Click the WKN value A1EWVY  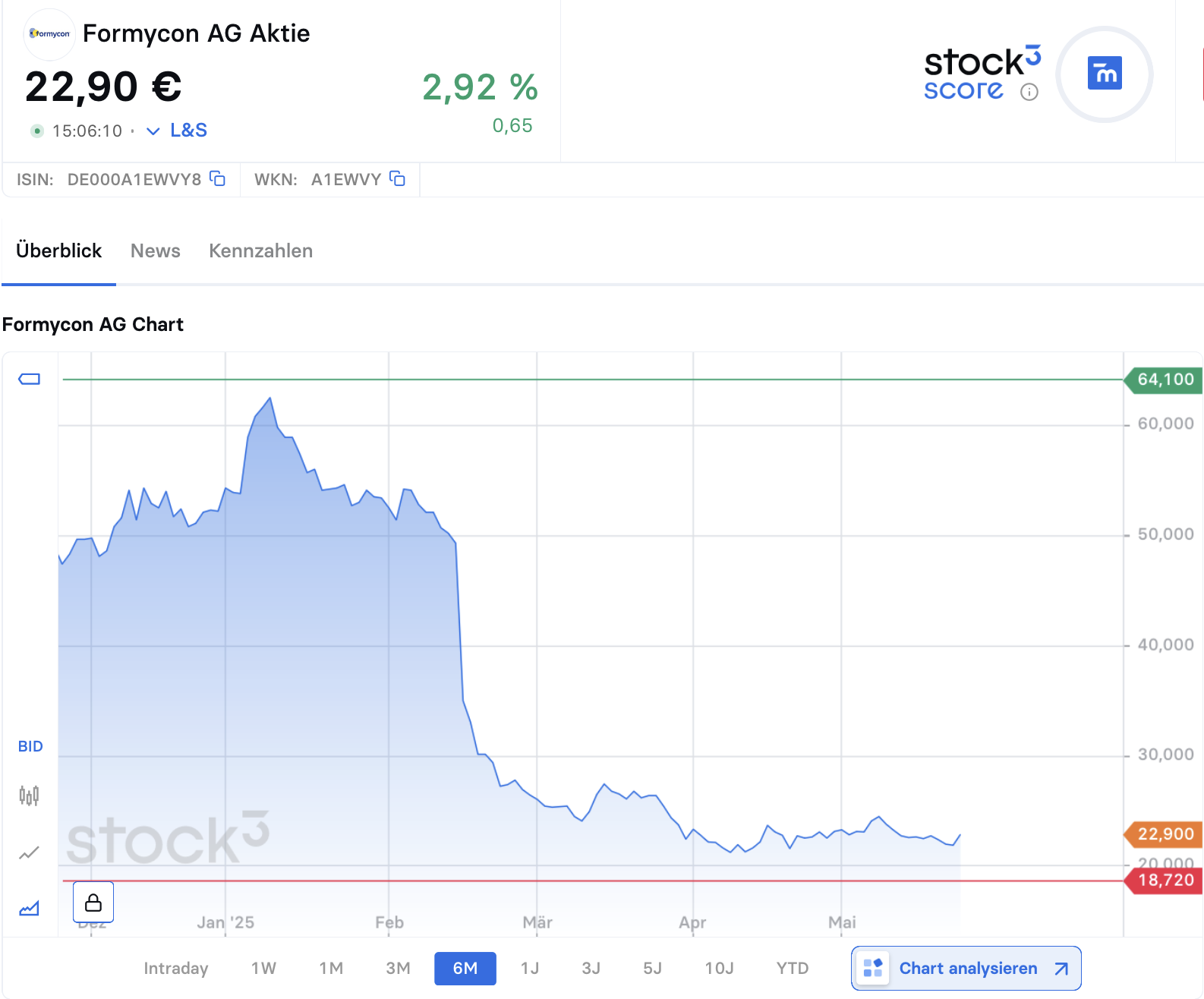(346, 179)
